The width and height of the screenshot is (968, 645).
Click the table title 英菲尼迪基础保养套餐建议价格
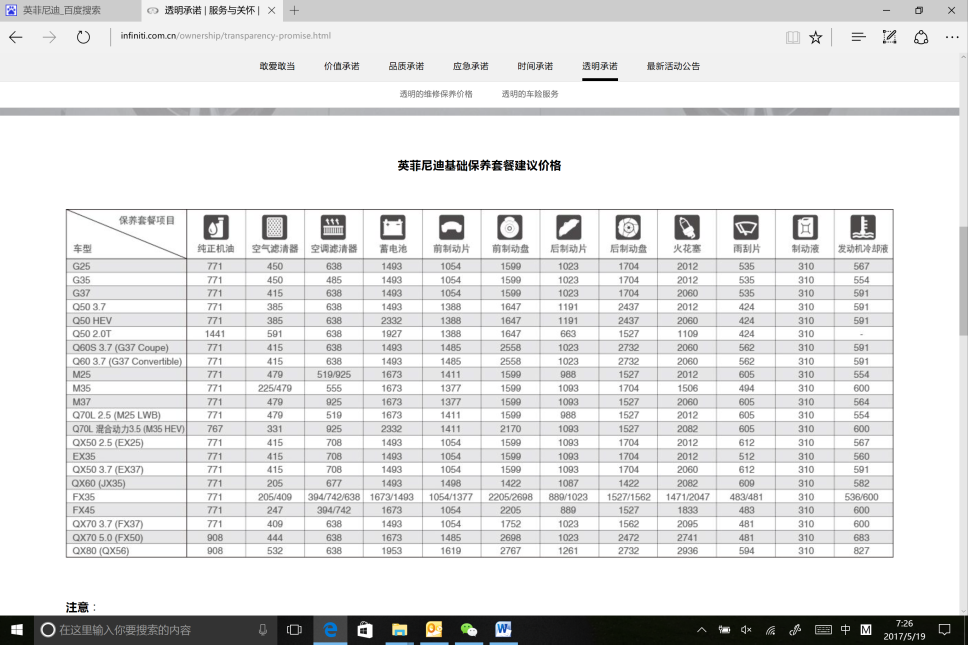point(479,165)
